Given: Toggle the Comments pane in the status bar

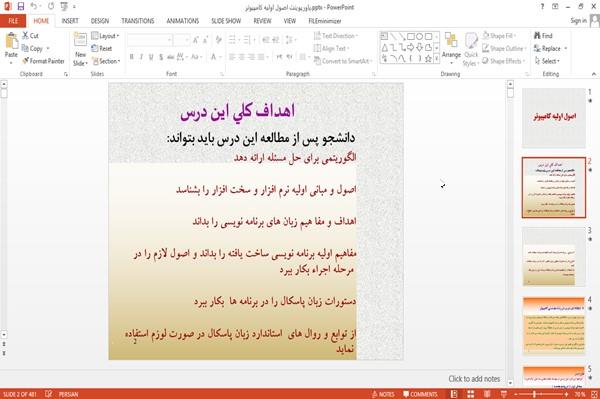Looking at the screenshot, I should point(421,394).
